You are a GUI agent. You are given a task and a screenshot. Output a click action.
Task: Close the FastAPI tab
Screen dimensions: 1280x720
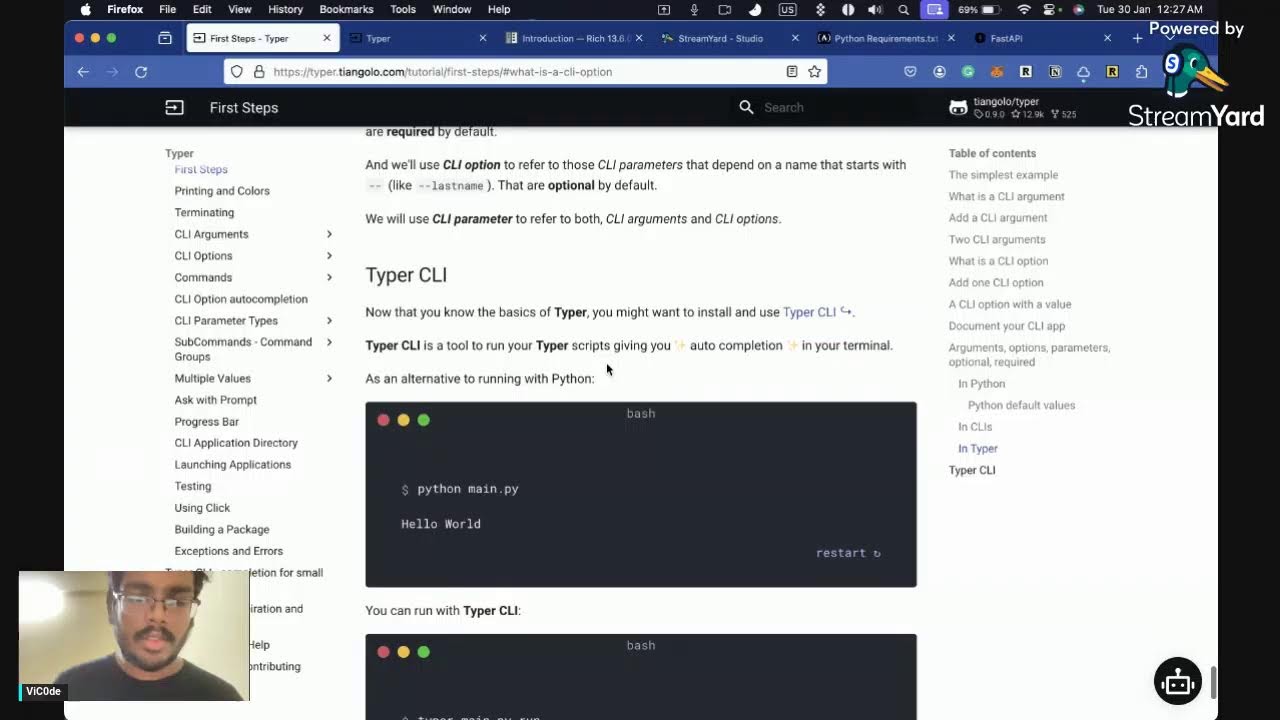tap(1107, 38)
